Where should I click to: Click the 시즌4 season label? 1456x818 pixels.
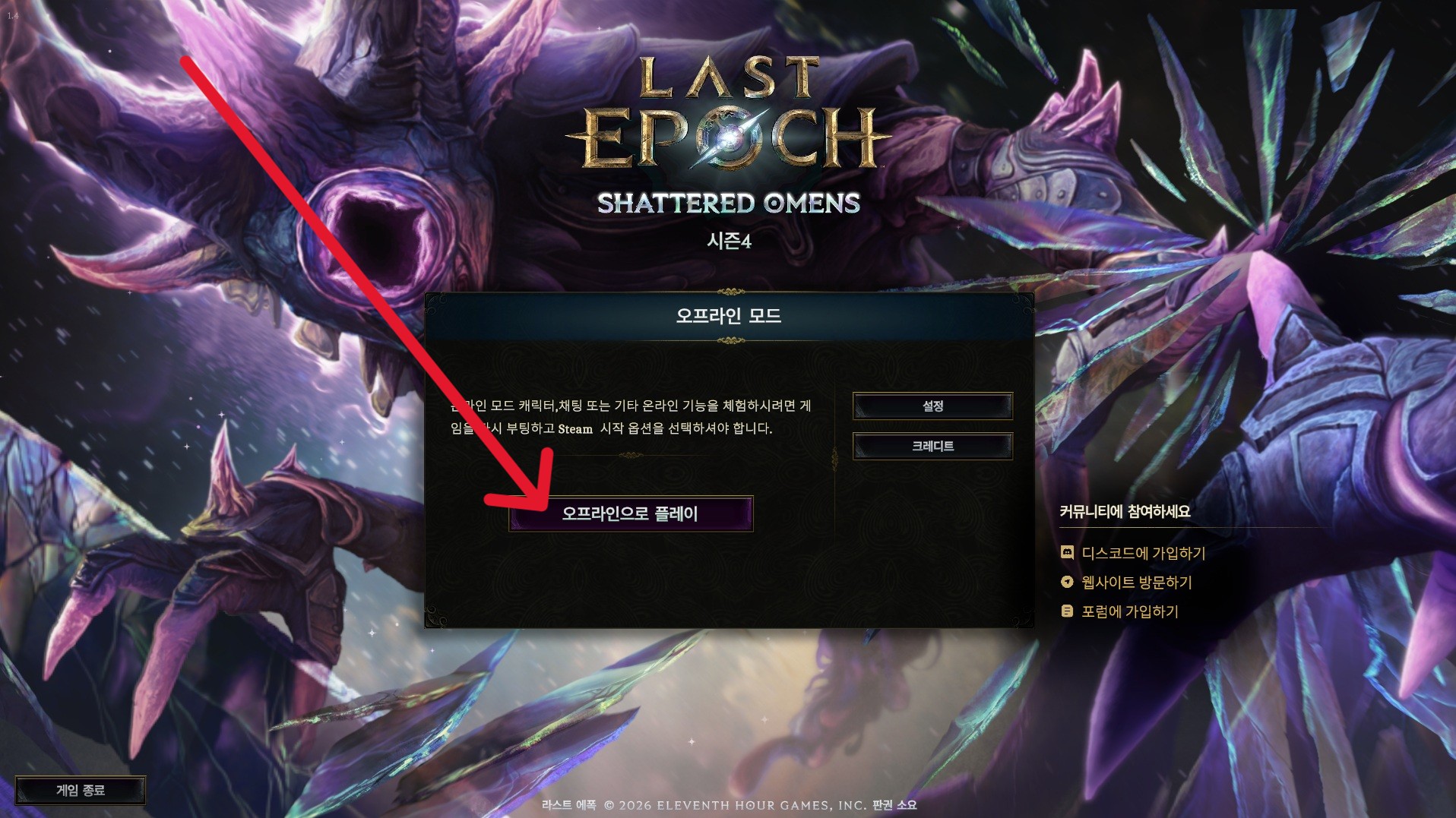pyautogui.click(x=729, y=241)
